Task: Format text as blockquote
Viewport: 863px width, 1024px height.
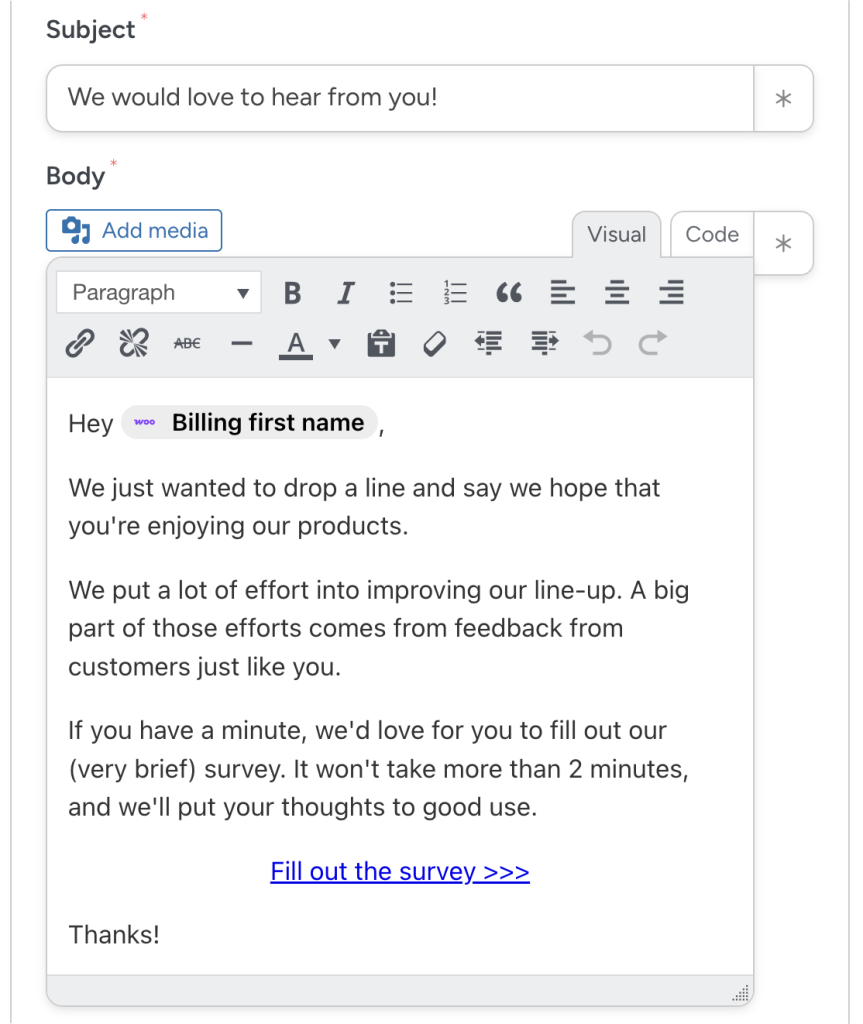Action: [x=509, y=292]
